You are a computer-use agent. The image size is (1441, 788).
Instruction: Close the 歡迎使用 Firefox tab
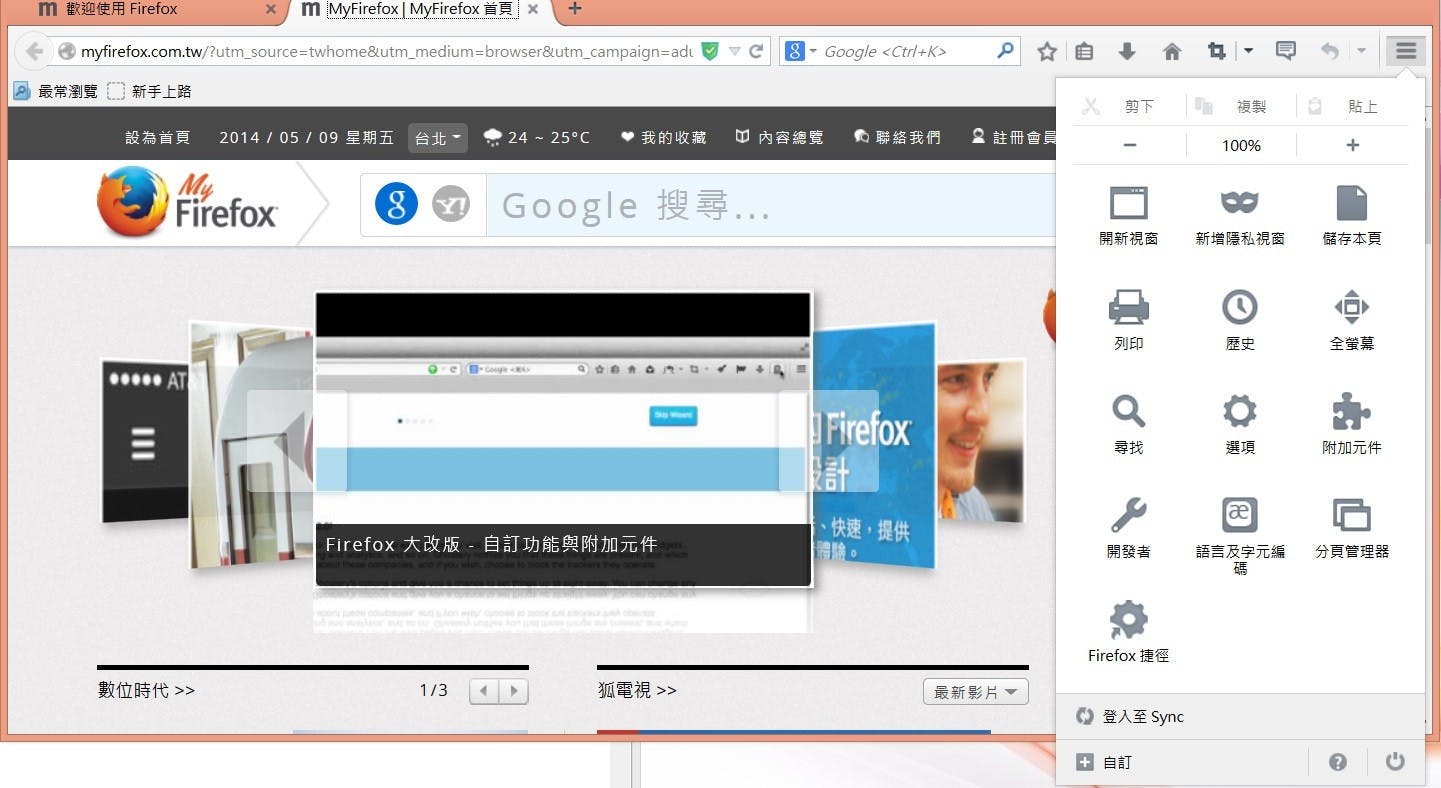271,9
